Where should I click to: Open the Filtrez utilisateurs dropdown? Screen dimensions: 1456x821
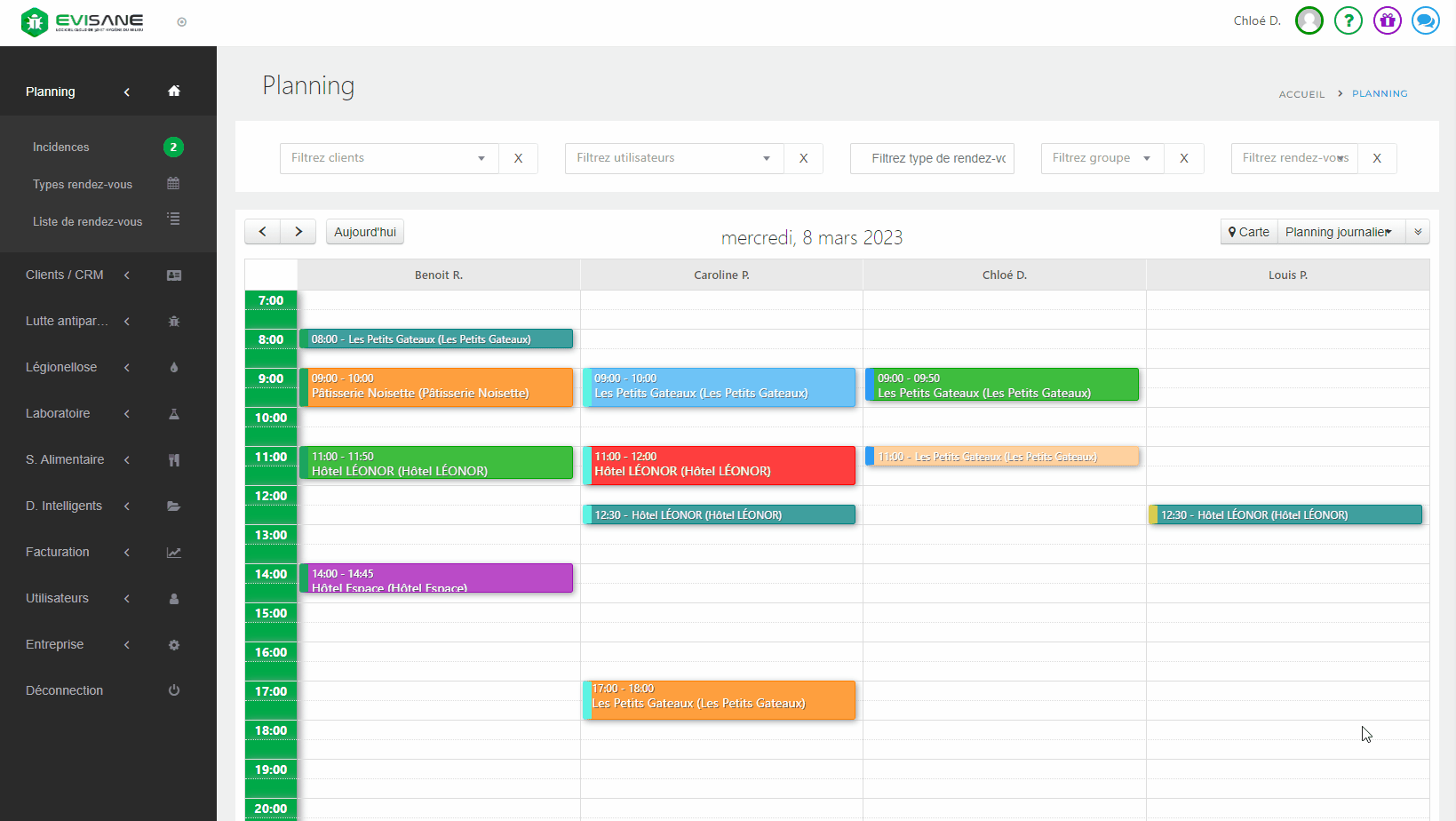click(673, 158)
